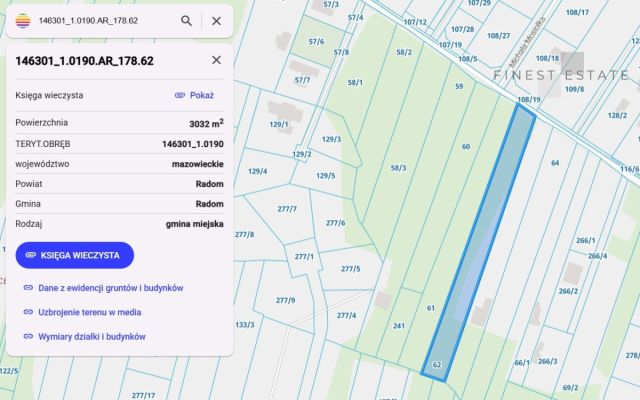Viewport: 640px width, 400px height.
Task: Click inside the parcel ID search field
Action: tap(104, 21)
